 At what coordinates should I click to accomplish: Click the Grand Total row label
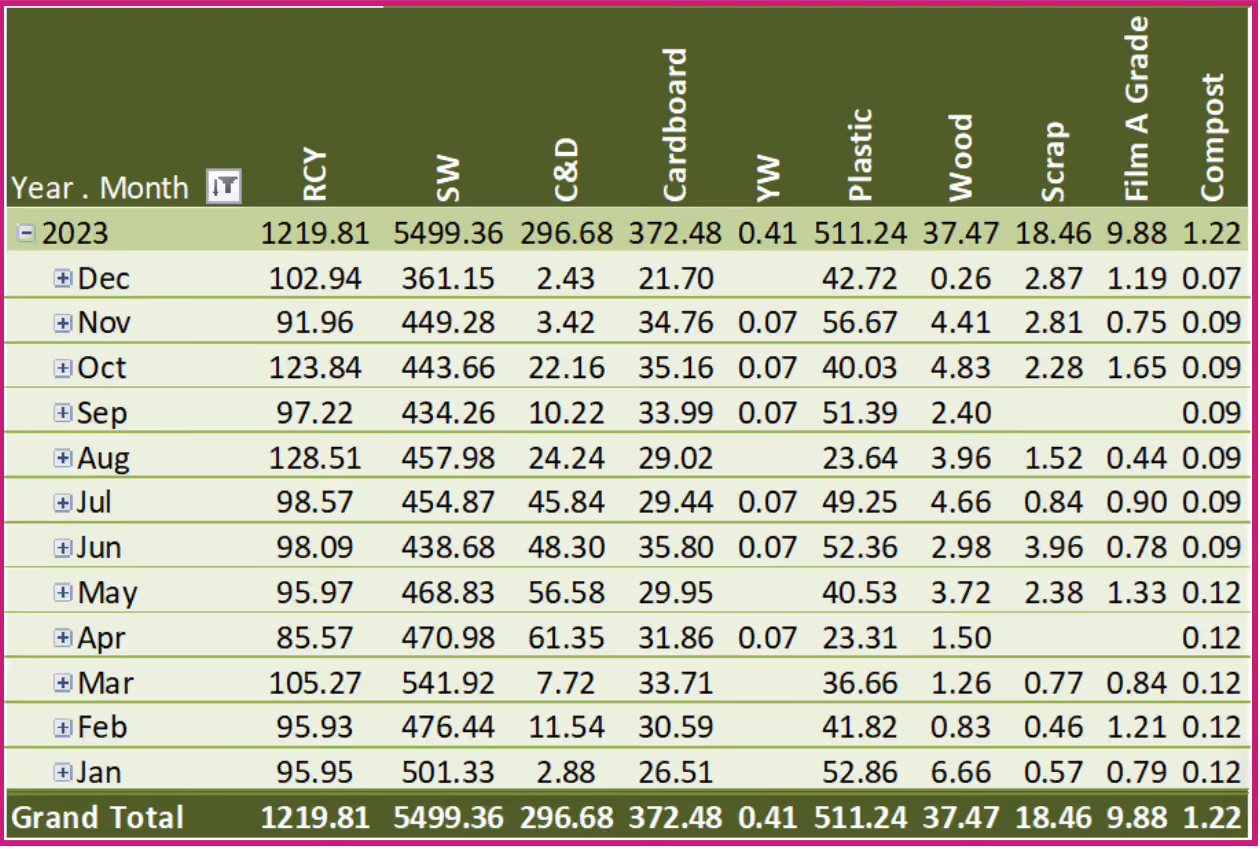(98, 817)
